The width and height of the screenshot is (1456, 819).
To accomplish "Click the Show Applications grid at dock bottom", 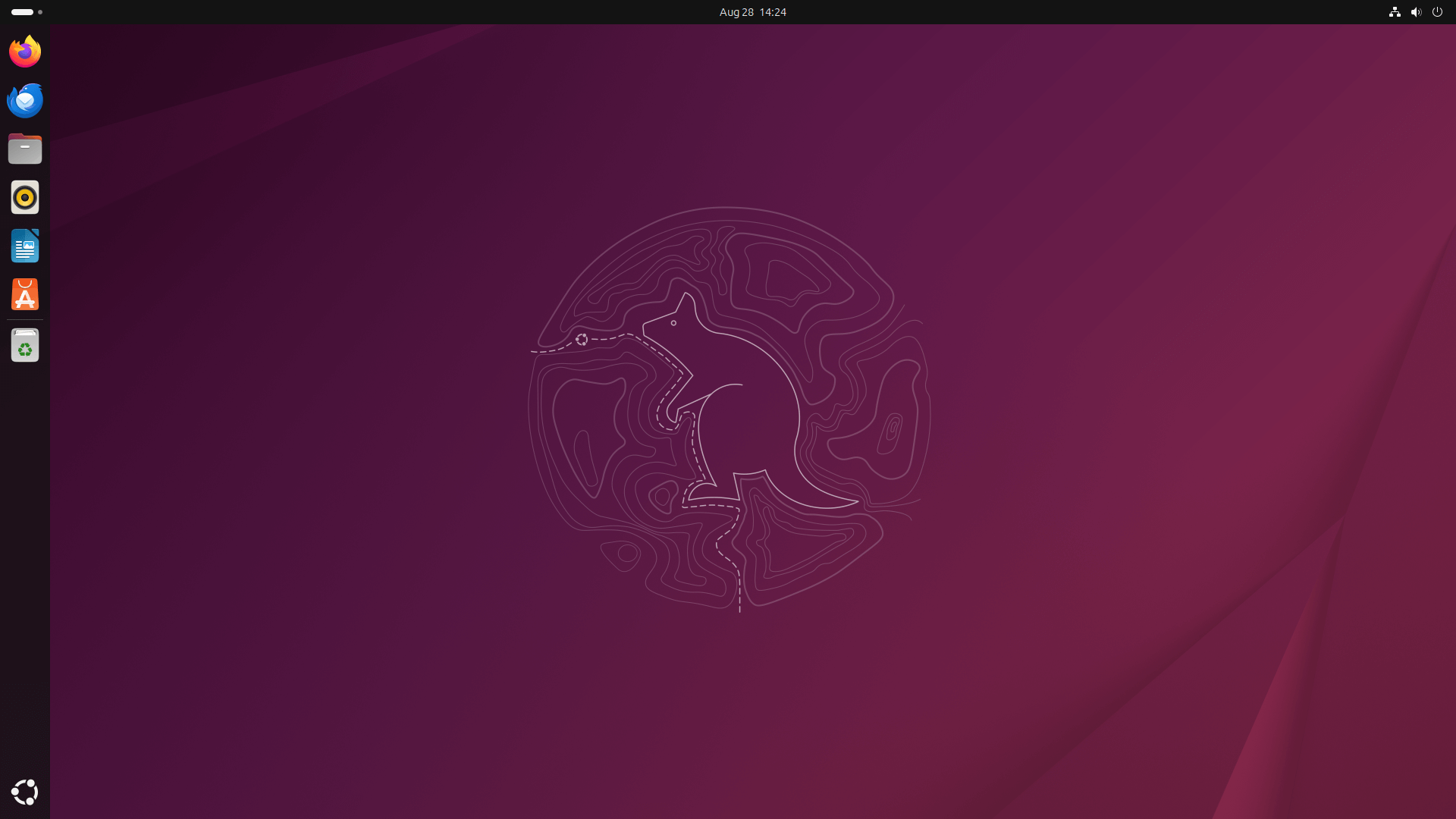I will [x=25, y=792].
